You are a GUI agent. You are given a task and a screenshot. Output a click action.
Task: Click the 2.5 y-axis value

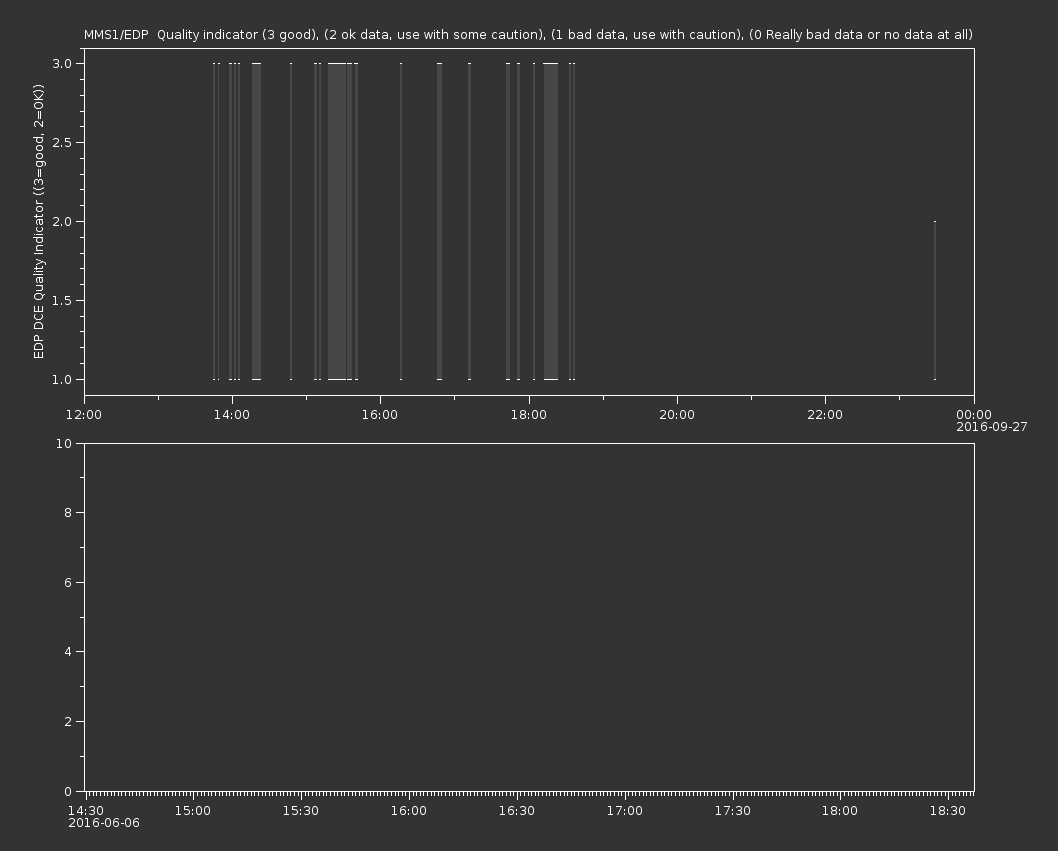(62, 142)
